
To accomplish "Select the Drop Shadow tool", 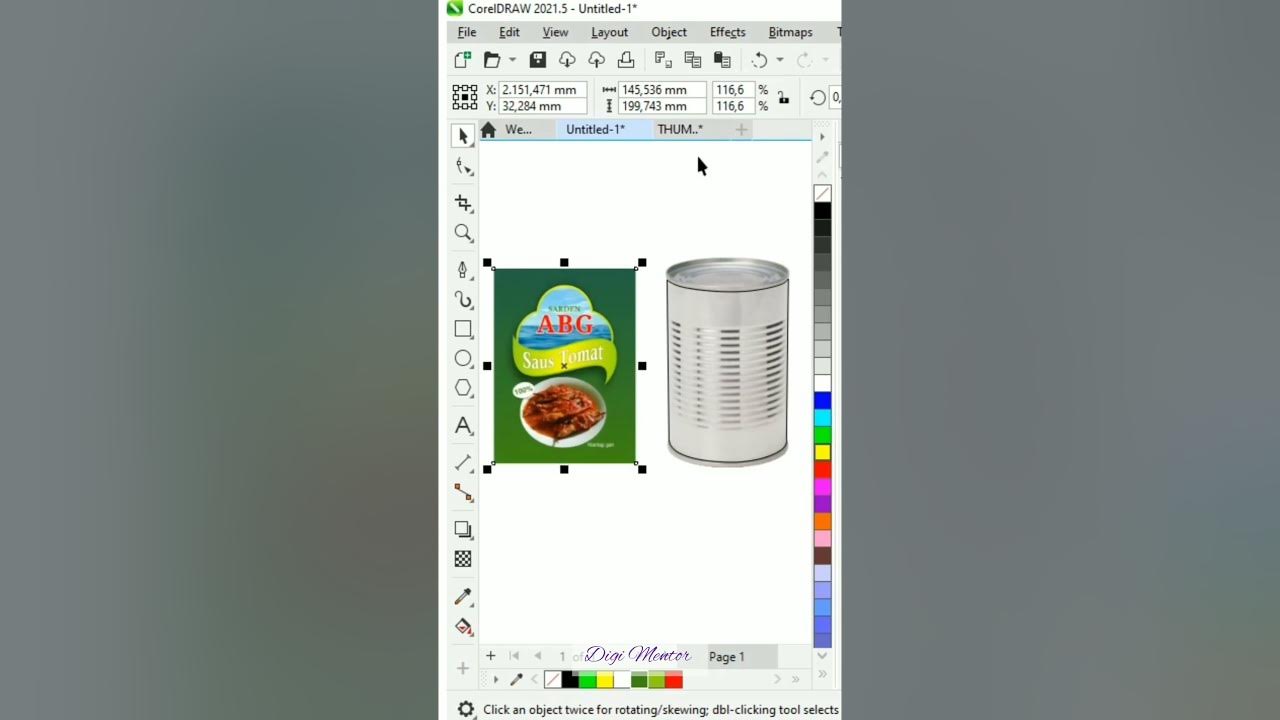I will point(463,529).
